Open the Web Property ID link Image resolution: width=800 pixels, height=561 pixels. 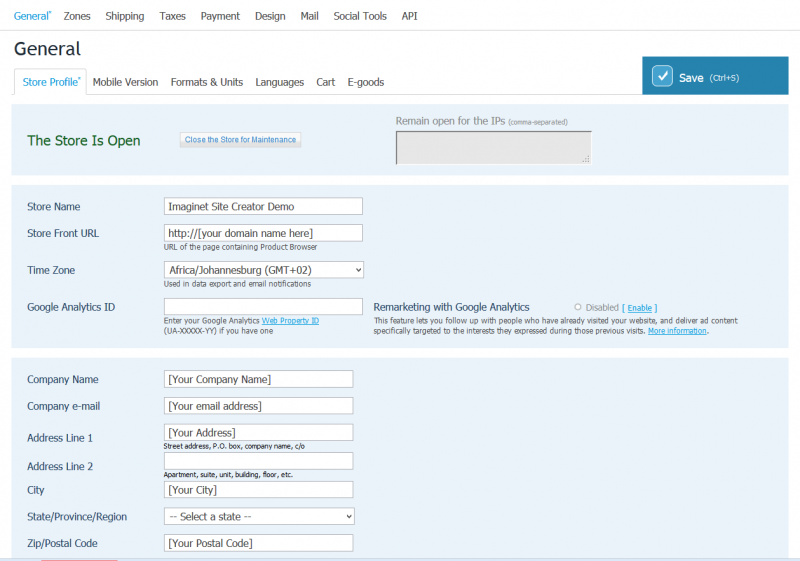[290, 321]
